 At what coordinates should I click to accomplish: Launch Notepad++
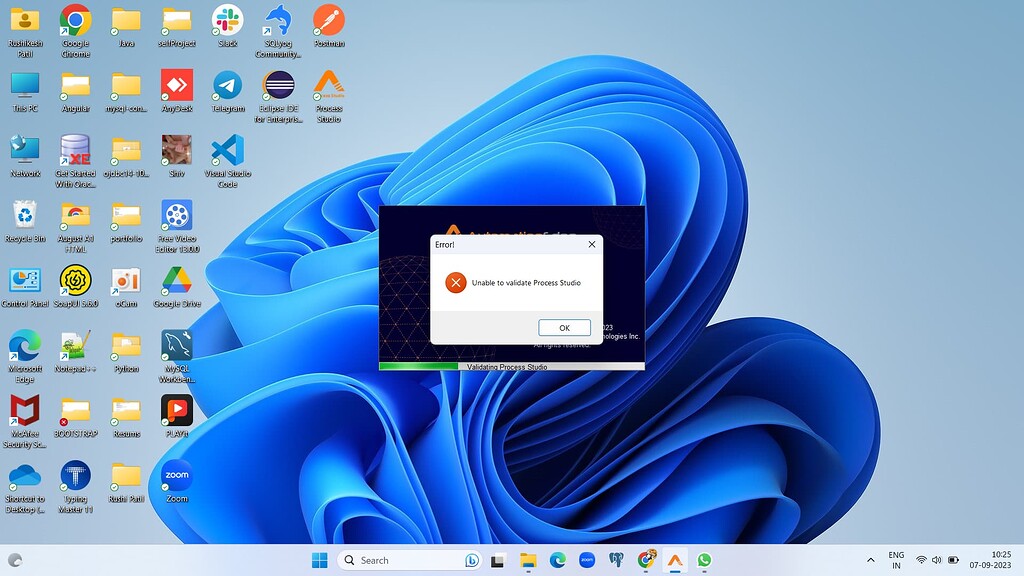tap(74, 347)
